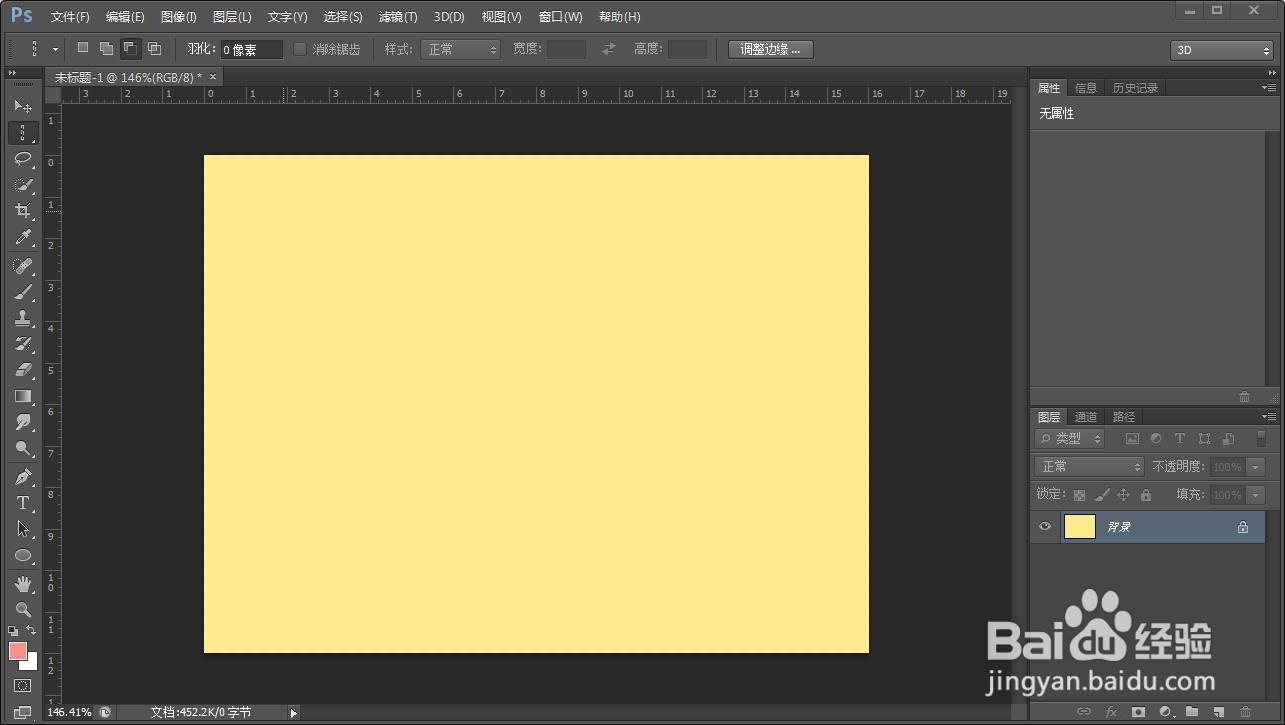
Task: Open the 滤镜(T) menu
Action: pos(398,17)
